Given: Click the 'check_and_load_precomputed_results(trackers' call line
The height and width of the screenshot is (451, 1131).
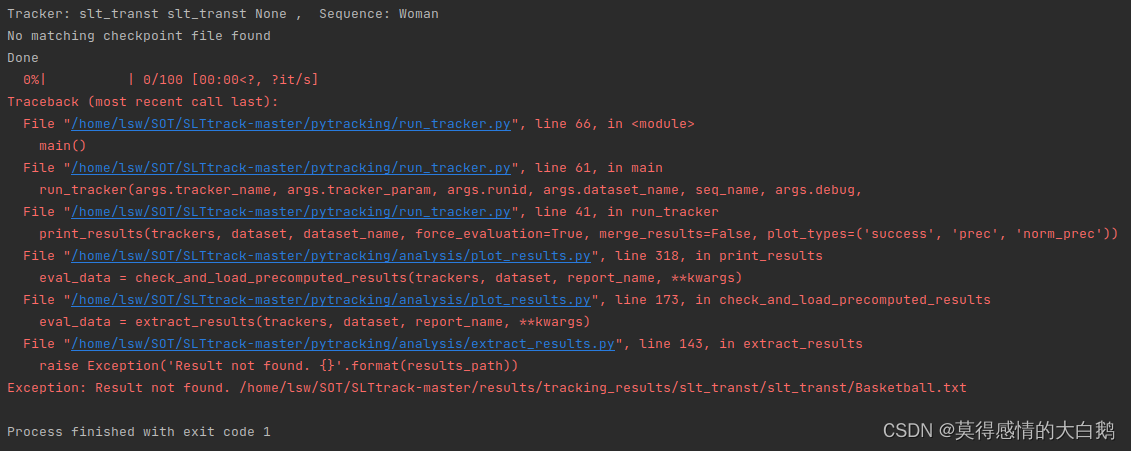Looking at the screenshot, I should coord(390,278).
